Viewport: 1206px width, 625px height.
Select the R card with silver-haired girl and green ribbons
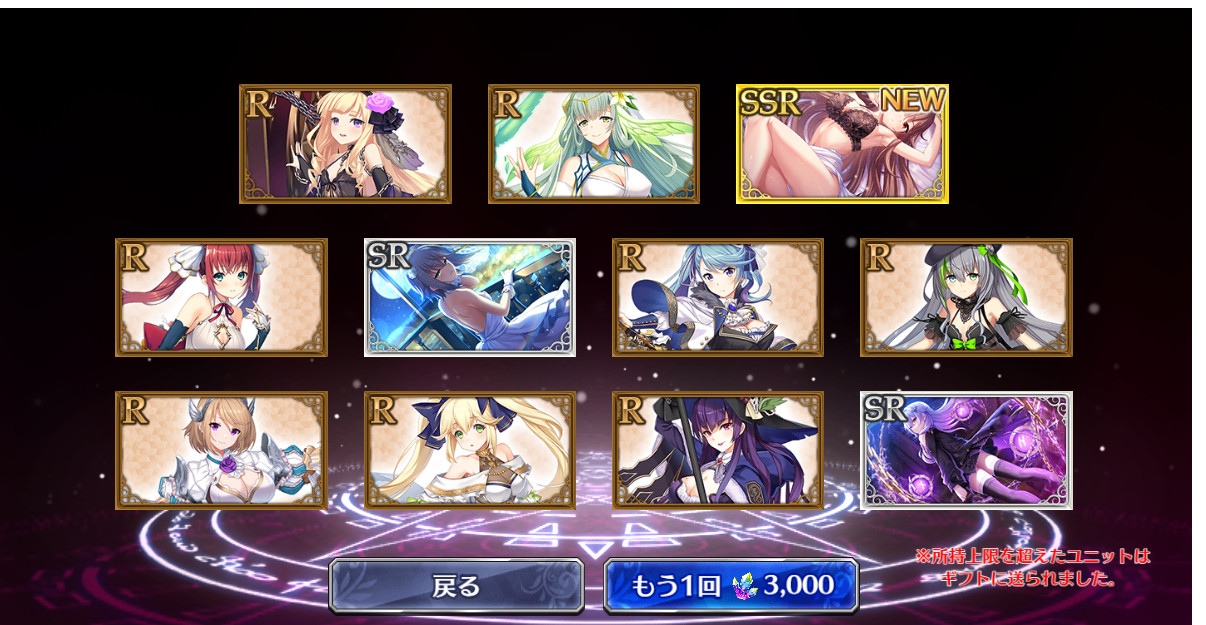pos(966,297)
